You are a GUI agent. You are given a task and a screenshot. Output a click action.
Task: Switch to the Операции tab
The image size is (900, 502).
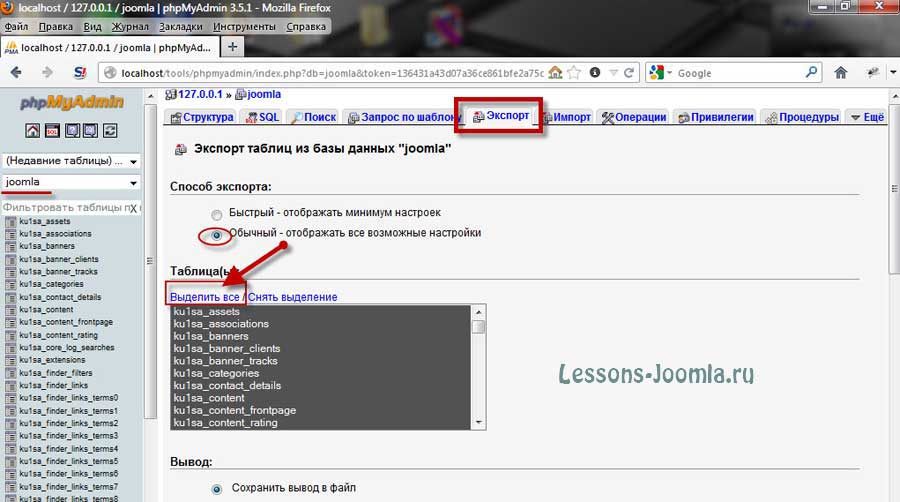point(634,117)
